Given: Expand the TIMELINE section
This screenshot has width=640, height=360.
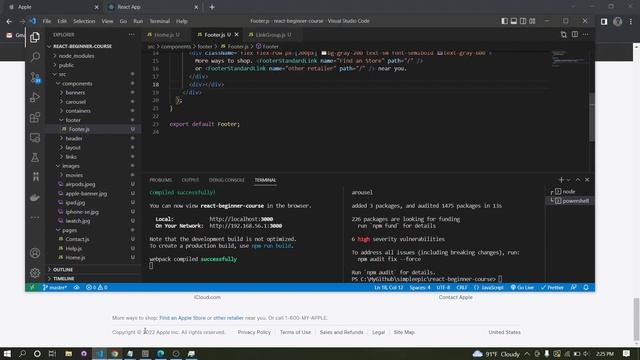Looking at the screenshot, I should [63, 279].
